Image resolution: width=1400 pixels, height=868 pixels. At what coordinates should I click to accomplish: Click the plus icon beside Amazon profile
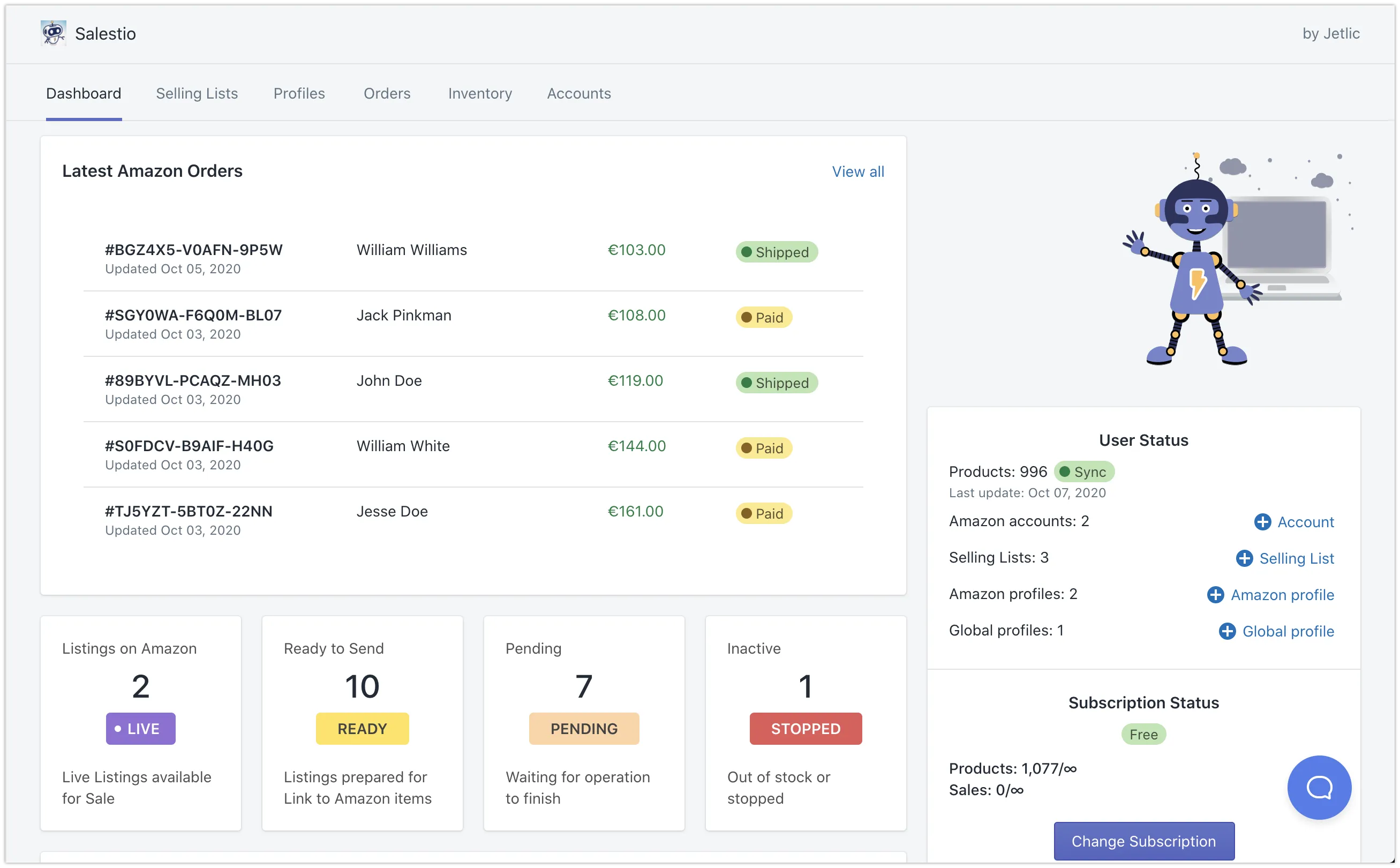[1215, 595]
